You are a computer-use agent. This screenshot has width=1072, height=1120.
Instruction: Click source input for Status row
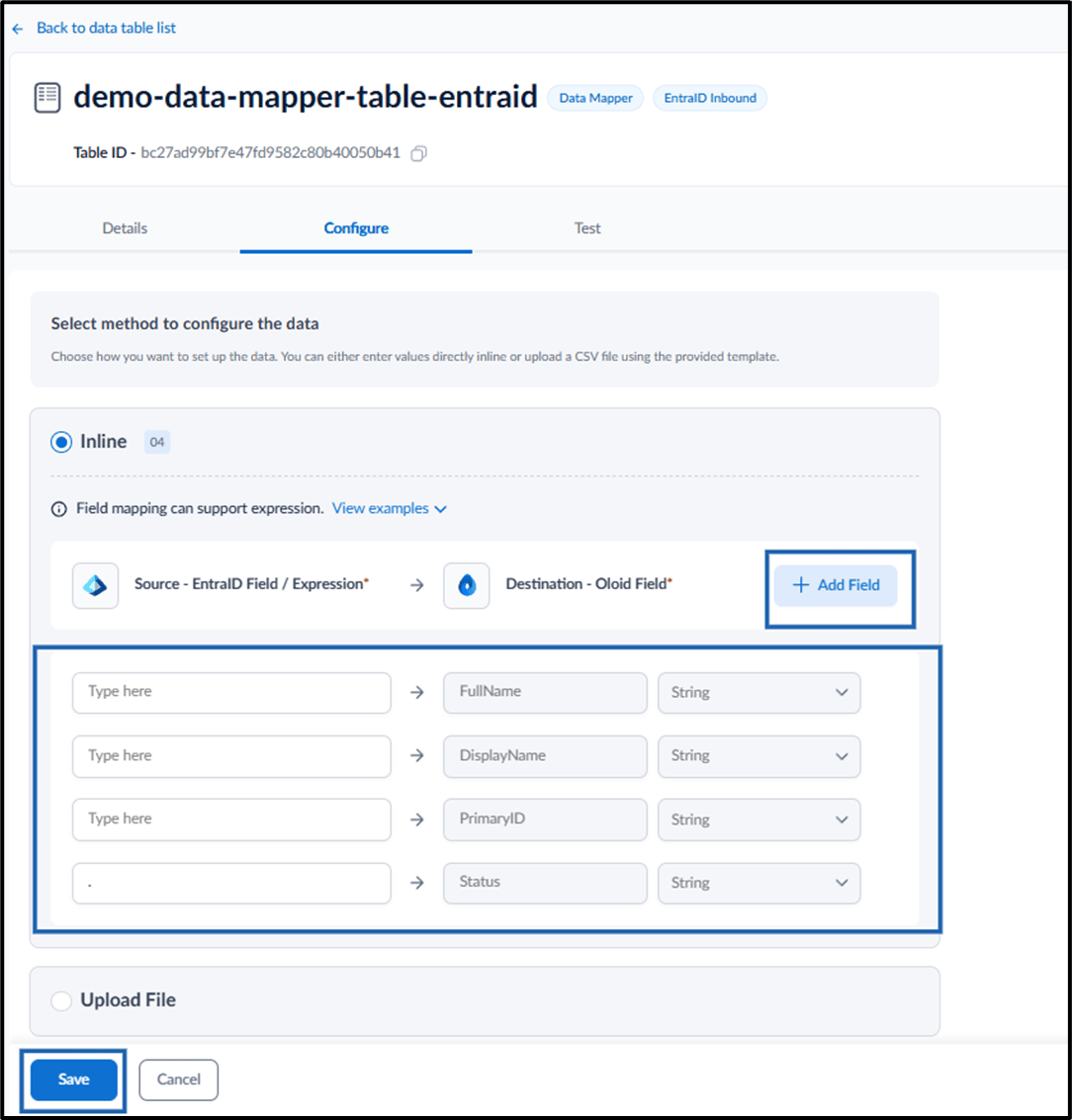pos(231,883)
